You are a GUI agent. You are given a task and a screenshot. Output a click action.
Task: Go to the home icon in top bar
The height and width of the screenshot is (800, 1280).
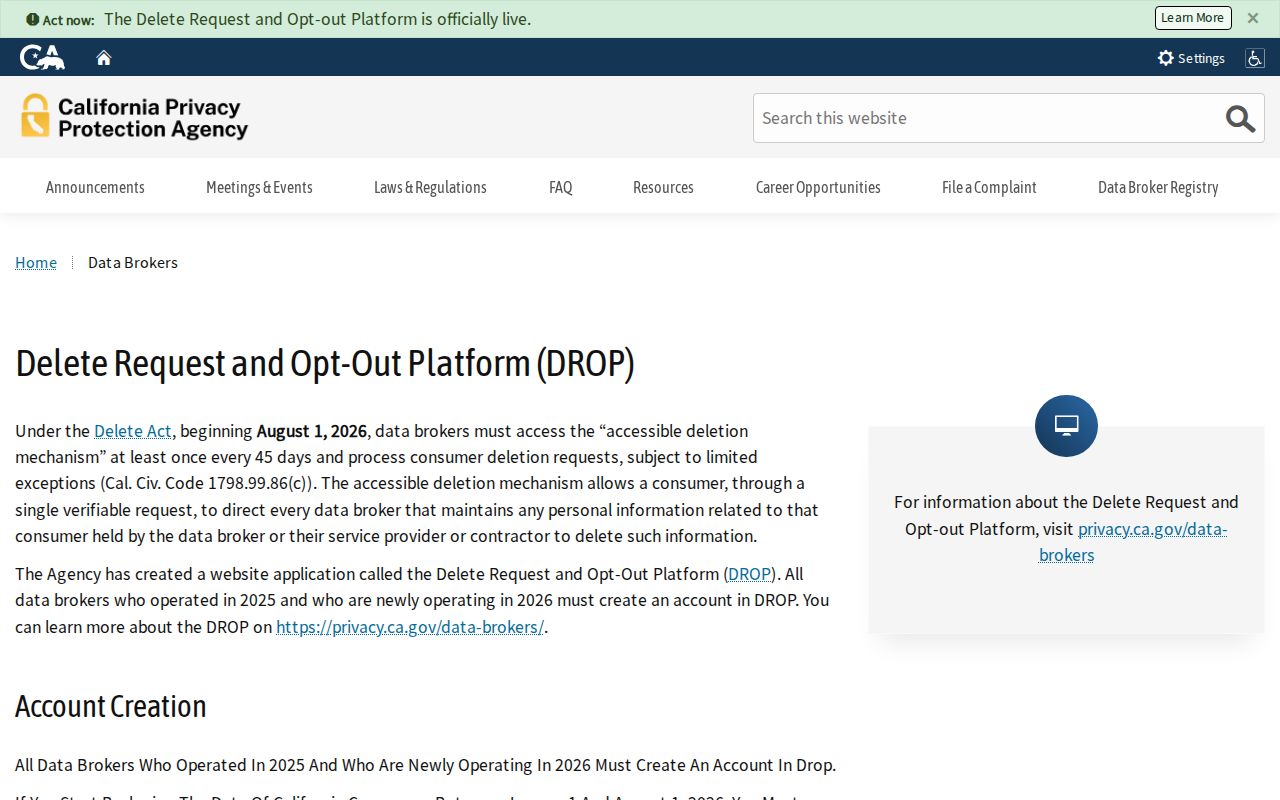pos(104,58)
